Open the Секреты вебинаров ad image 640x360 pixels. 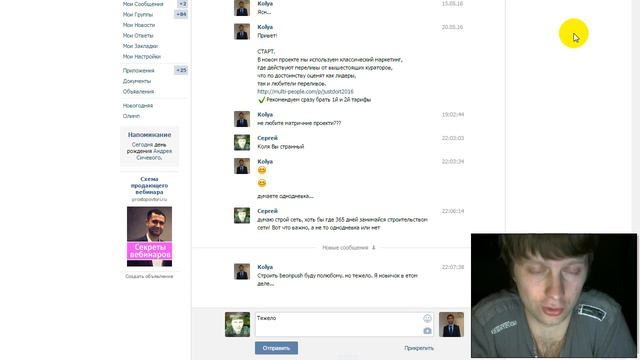(149, 236)
